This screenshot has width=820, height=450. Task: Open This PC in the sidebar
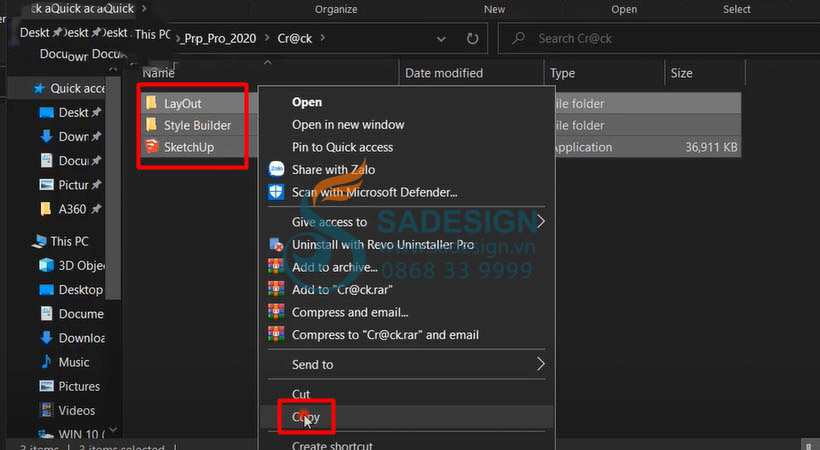point(70,241)
